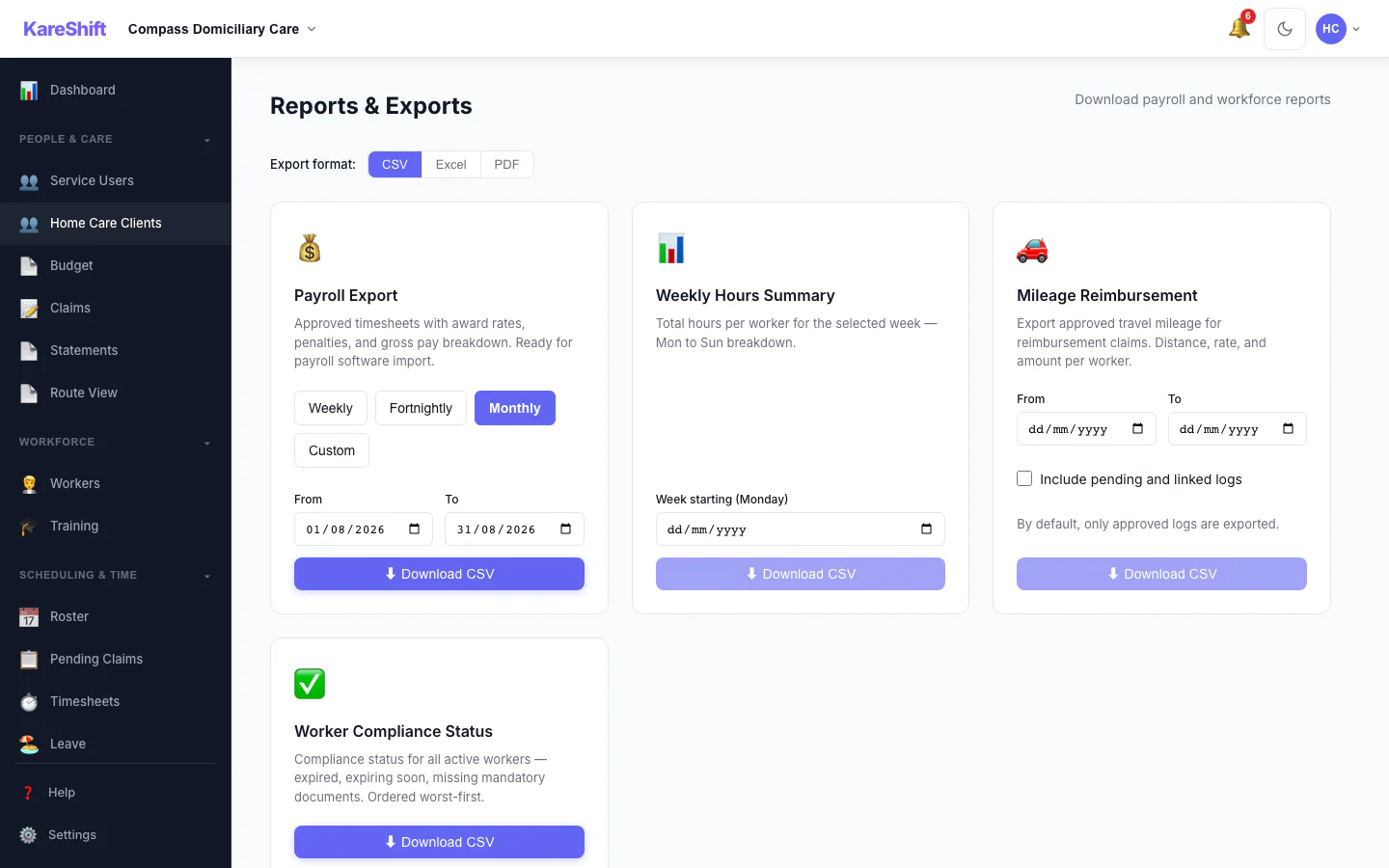Switch export format to PDF
The image size is (1389, 868).
(506, 165)
